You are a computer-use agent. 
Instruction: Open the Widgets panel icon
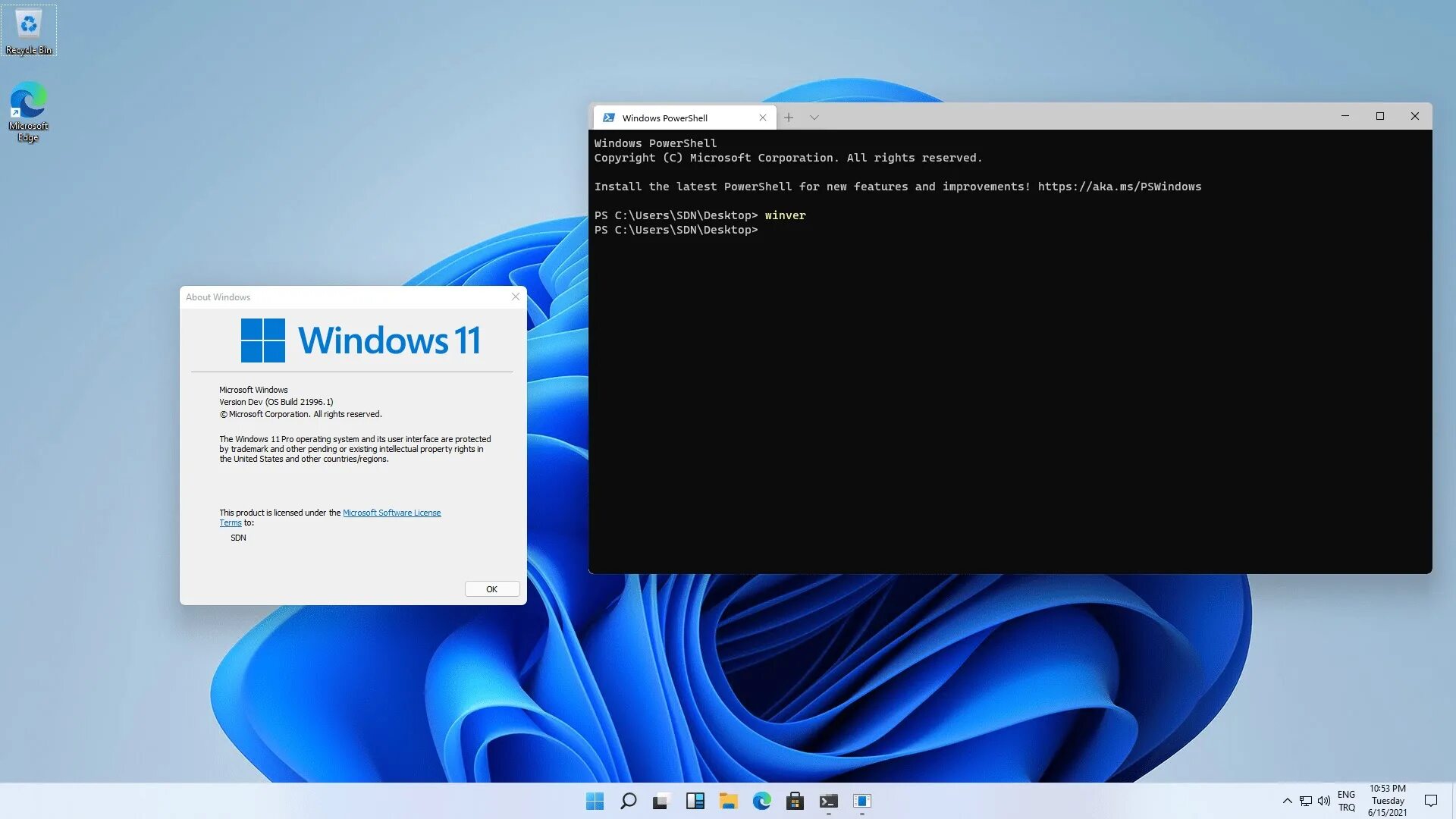coord(695,801)
